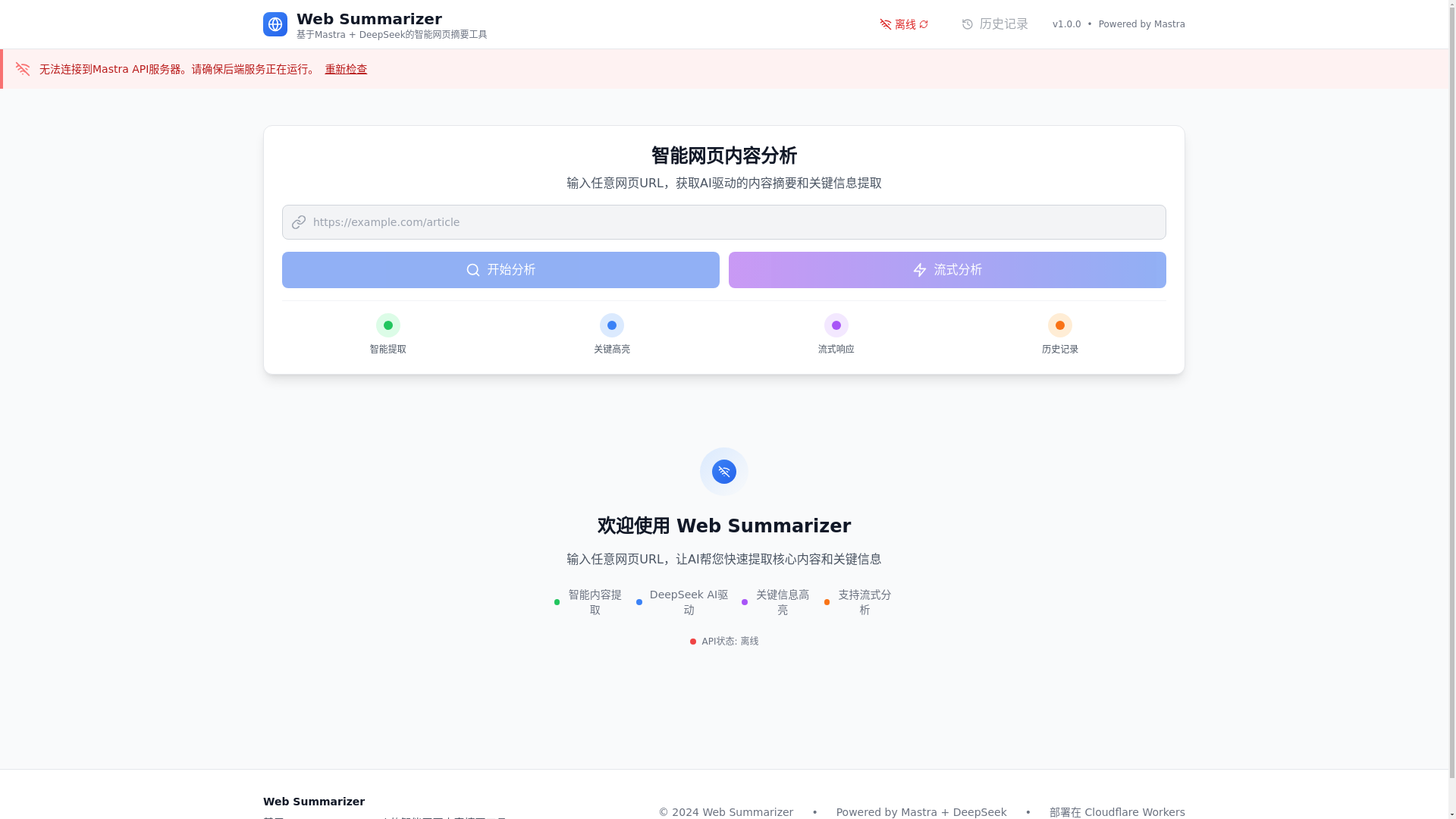This screenshot has height=819, width=1456.
Task: Focus the URL input field
Action: 724,222
